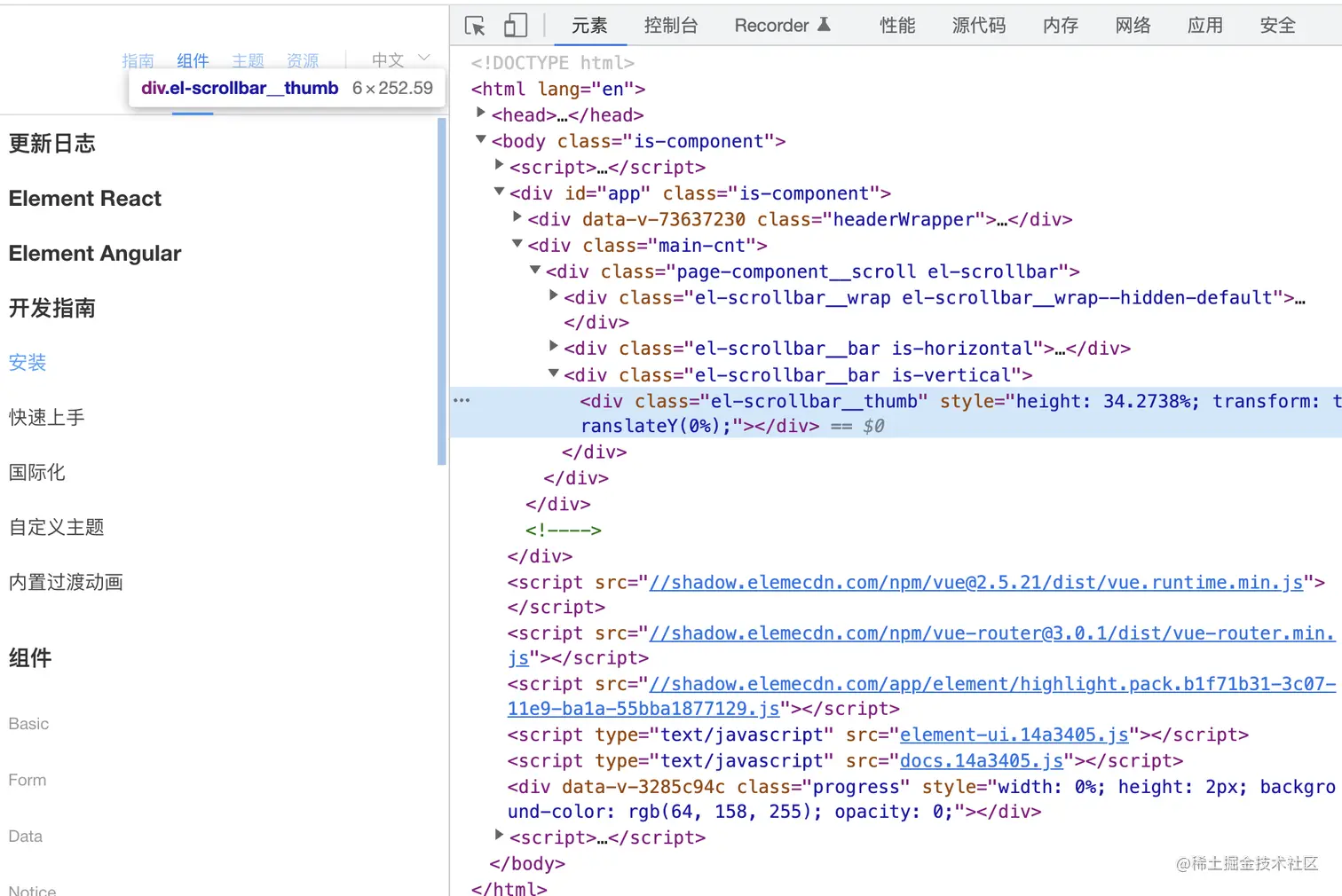The width and height of the screenshot is (1342, 896).
Task: Switch to the 网络 tab
Action: [1133, 26]
